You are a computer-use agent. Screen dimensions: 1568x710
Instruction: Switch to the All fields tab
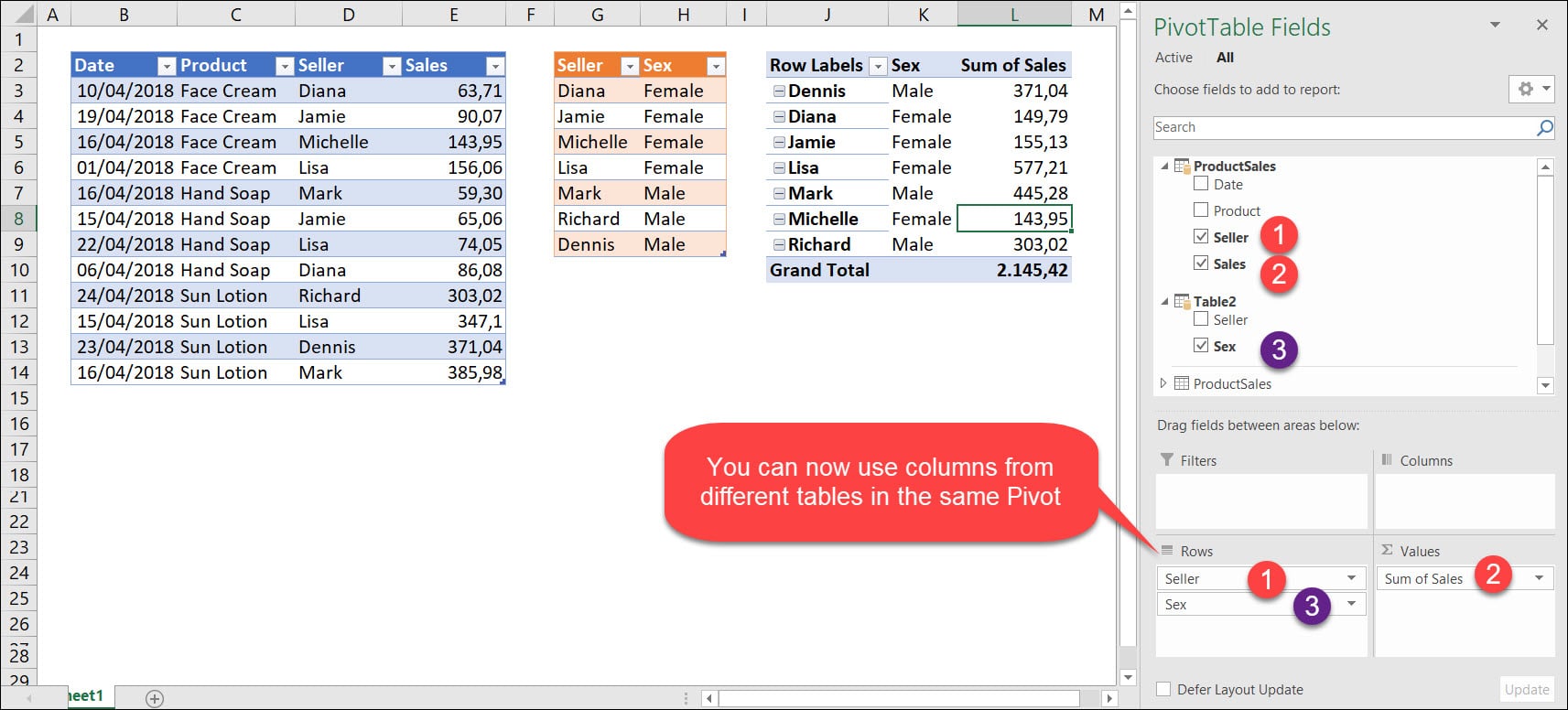(x=1225, y=58)
